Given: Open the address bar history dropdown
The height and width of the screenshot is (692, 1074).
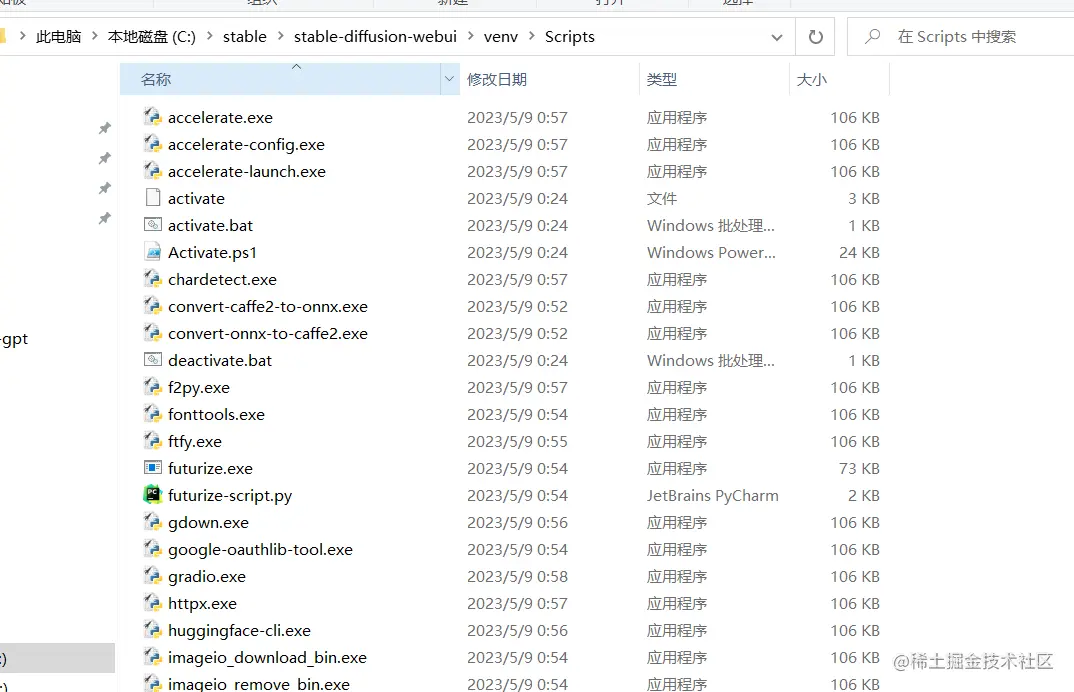Looking at the screenshot, I should (777, 37).
